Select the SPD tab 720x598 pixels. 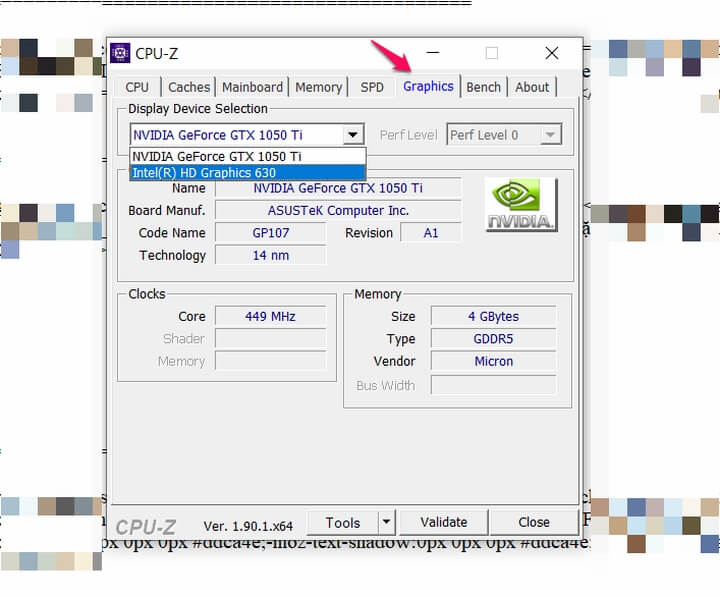coord(371,87)
